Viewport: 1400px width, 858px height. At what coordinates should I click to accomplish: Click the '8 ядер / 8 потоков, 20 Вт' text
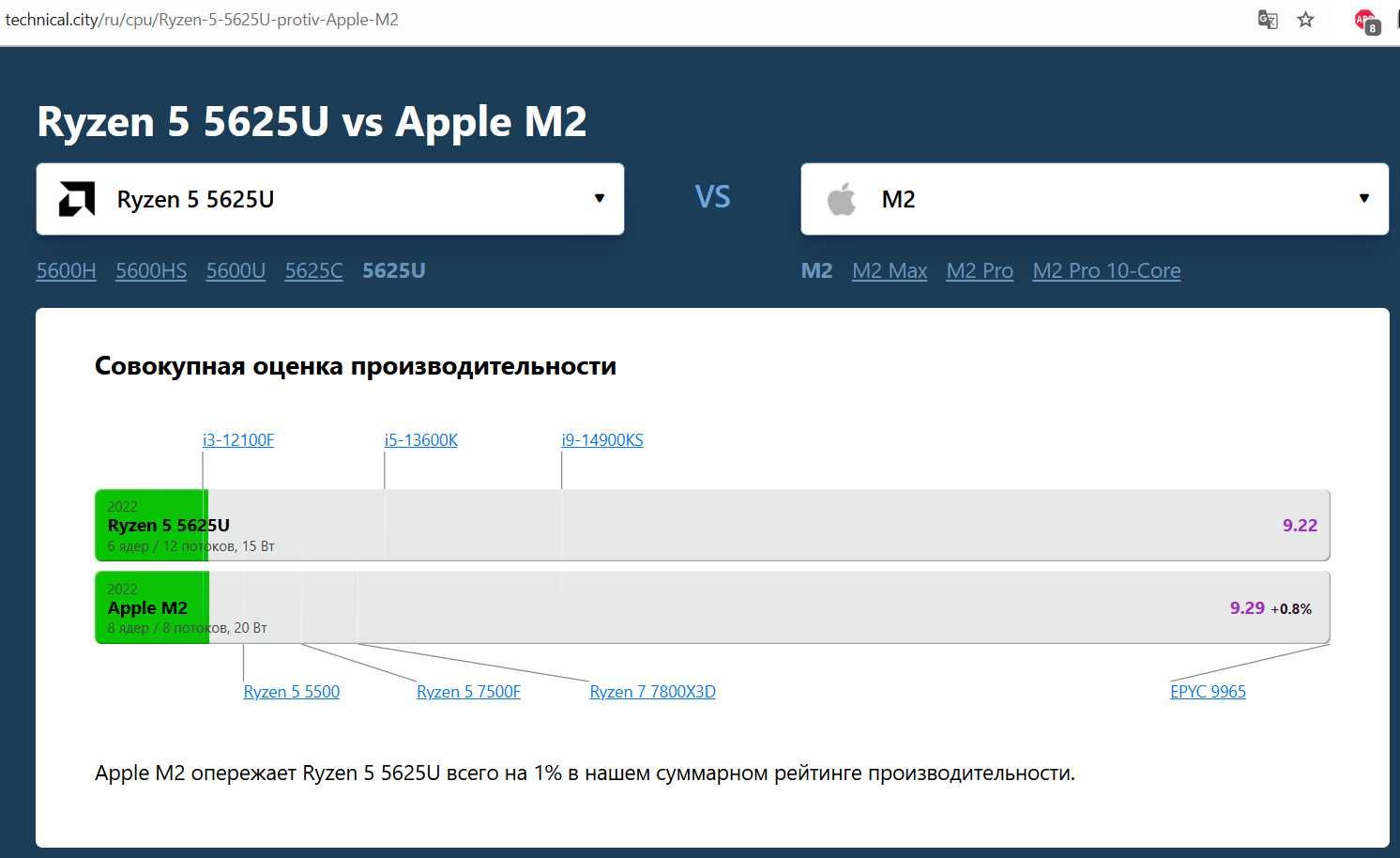point(187,628)
